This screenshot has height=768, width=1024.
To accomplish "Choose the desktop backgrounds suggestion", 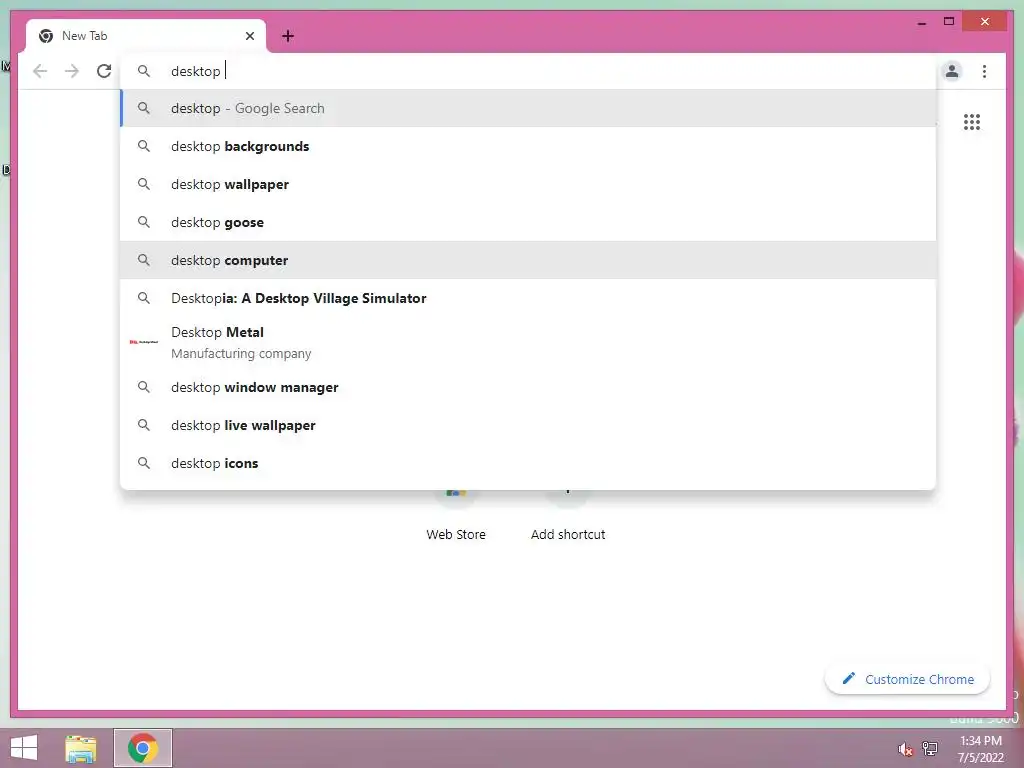I will (528, 146).
